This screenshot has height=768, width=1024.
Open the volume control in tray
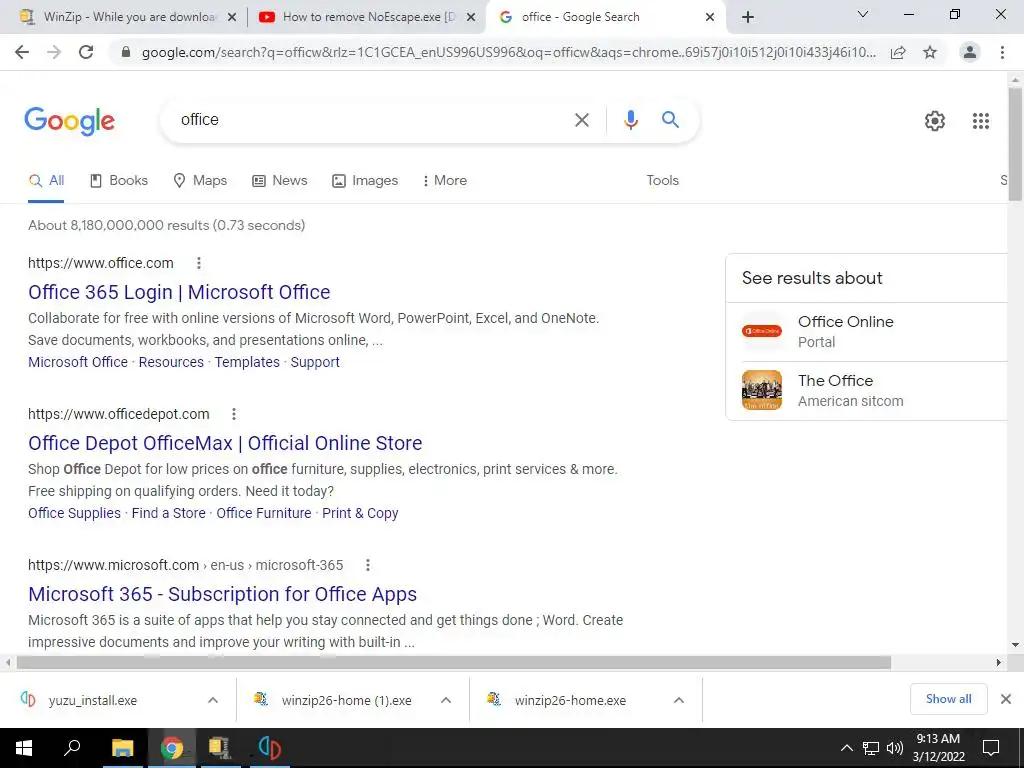tap(895, 748)
